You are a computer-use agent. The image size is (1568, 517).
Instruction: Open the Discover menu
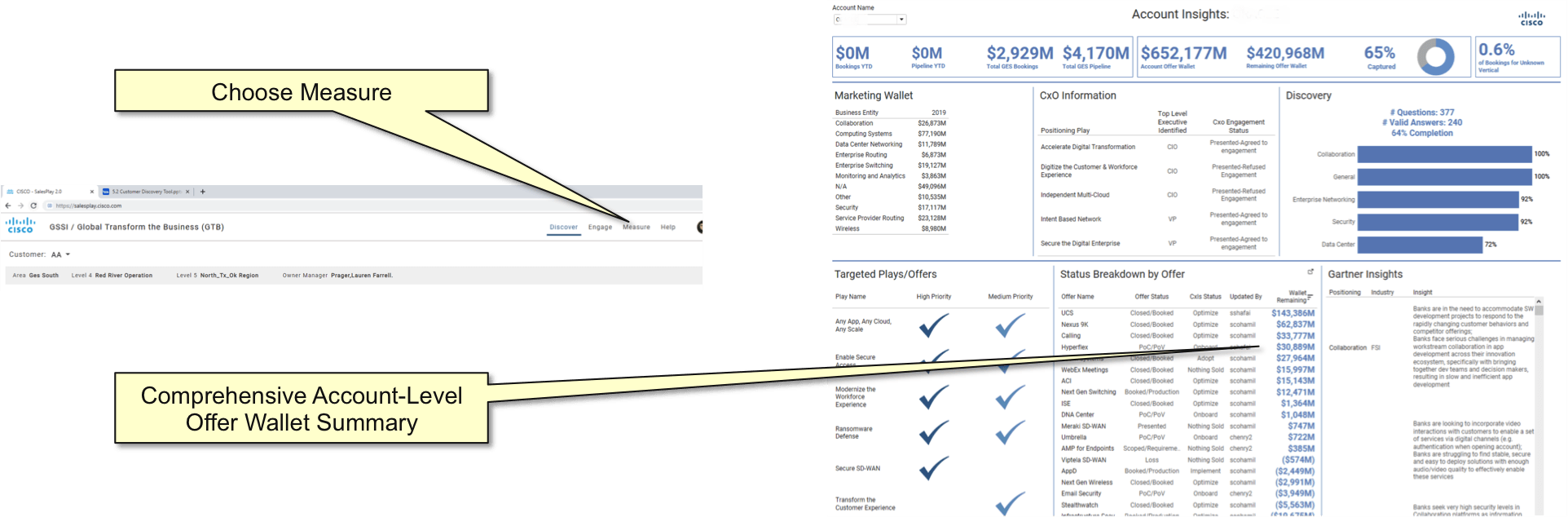tap(563, 228)
